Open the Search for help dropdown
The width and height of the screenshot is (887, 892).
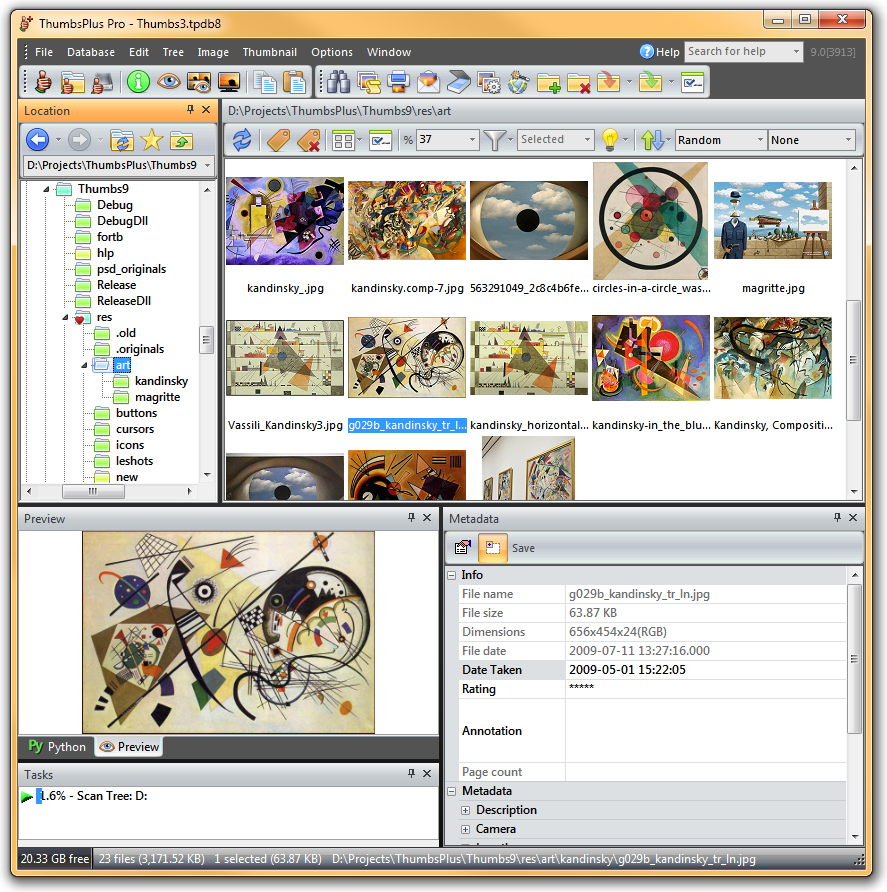796,52
